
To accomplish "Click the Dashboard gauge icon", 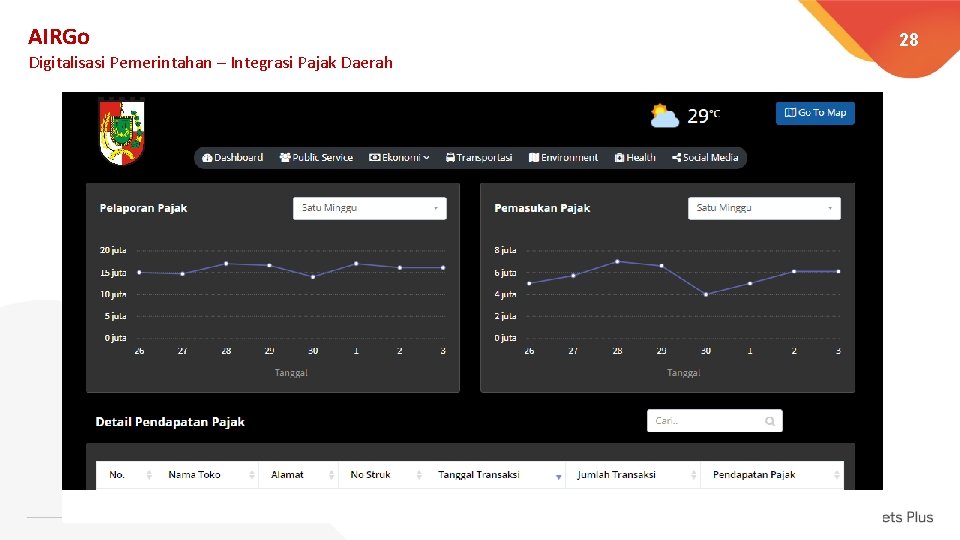I will pyautogui.click(x=207, y=157).
